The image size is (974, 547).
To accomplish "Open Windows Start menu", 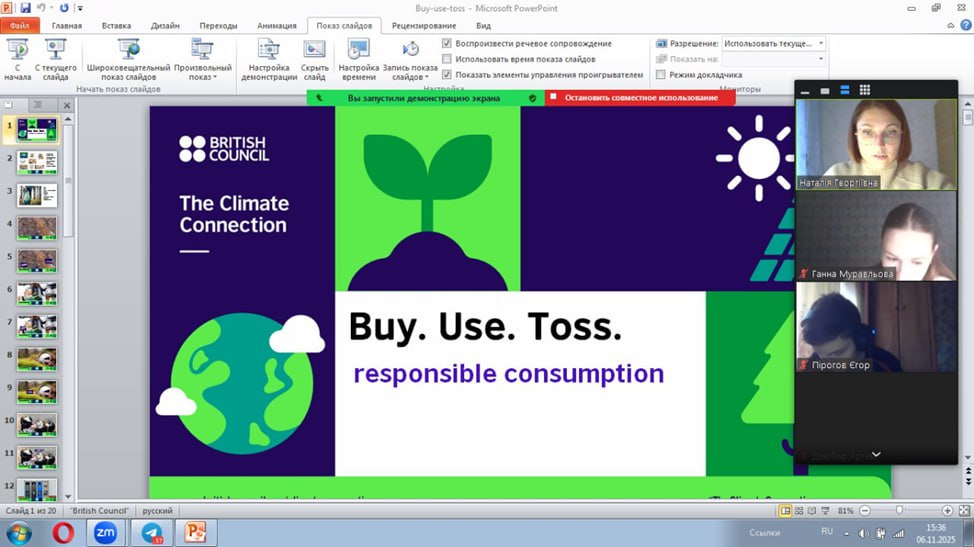I will (x=19, y=533).
